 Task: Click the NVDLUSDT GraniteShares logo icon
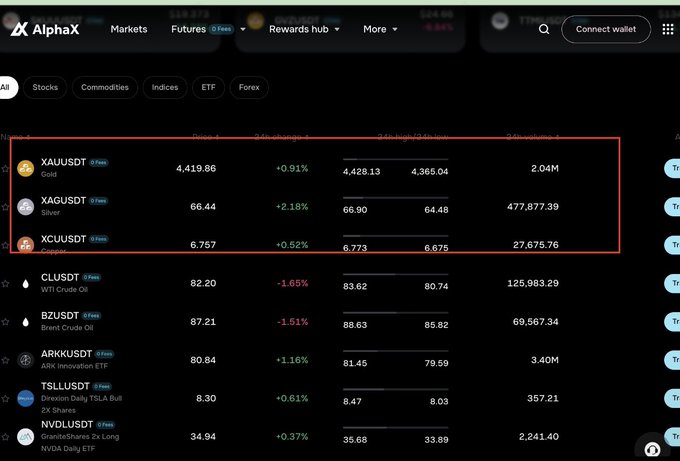pos(26,437)
